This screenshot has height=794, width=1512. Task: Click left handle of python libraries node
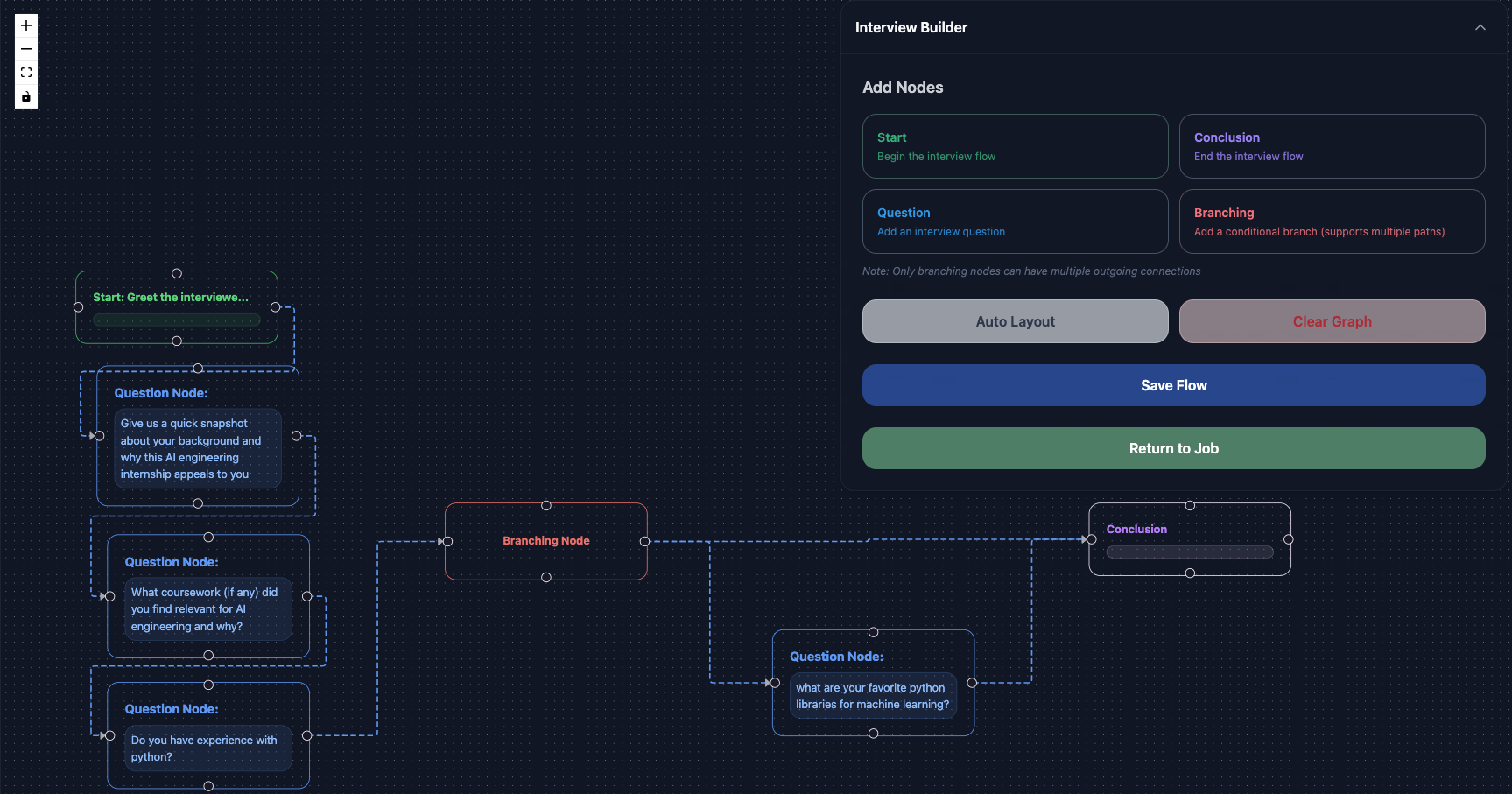click(775, 683)
